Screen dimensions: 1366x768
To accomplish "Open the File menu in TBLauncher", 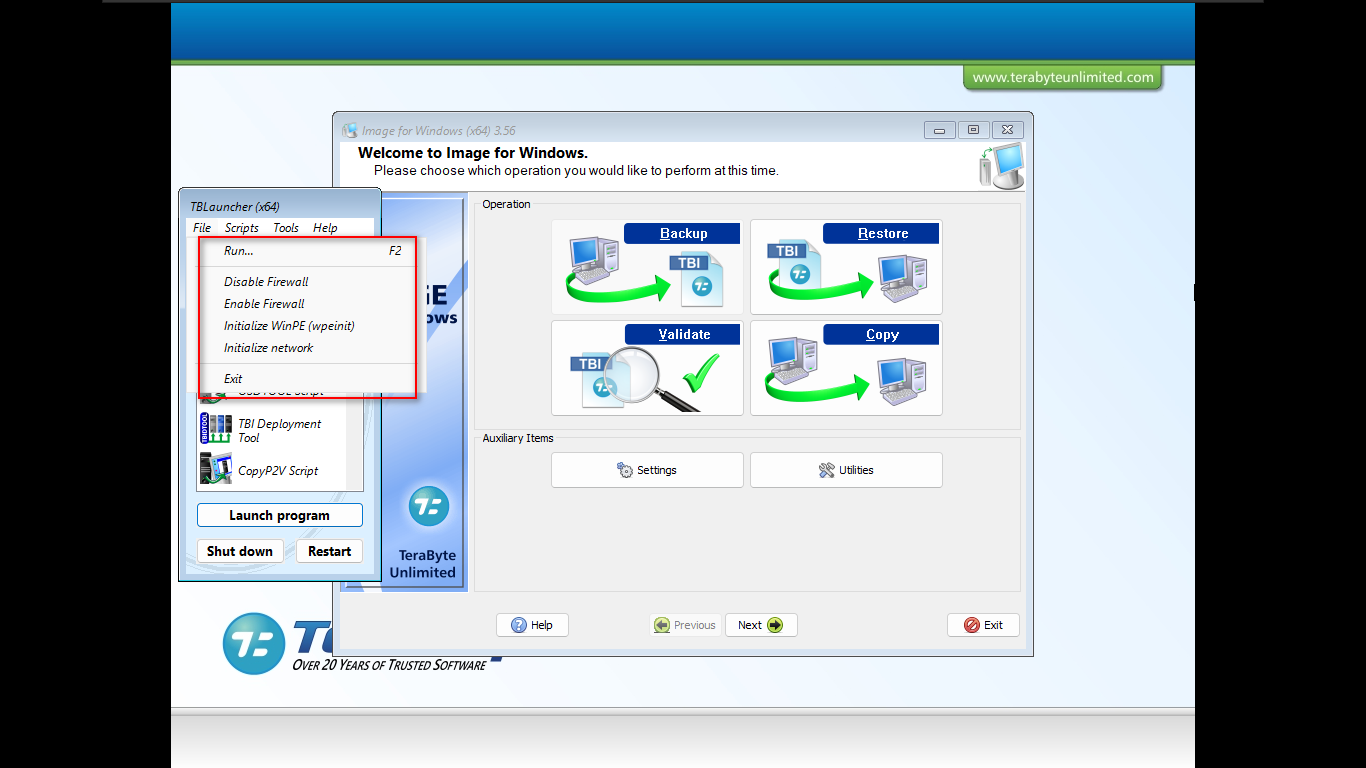I will click(x=202, y=228).
